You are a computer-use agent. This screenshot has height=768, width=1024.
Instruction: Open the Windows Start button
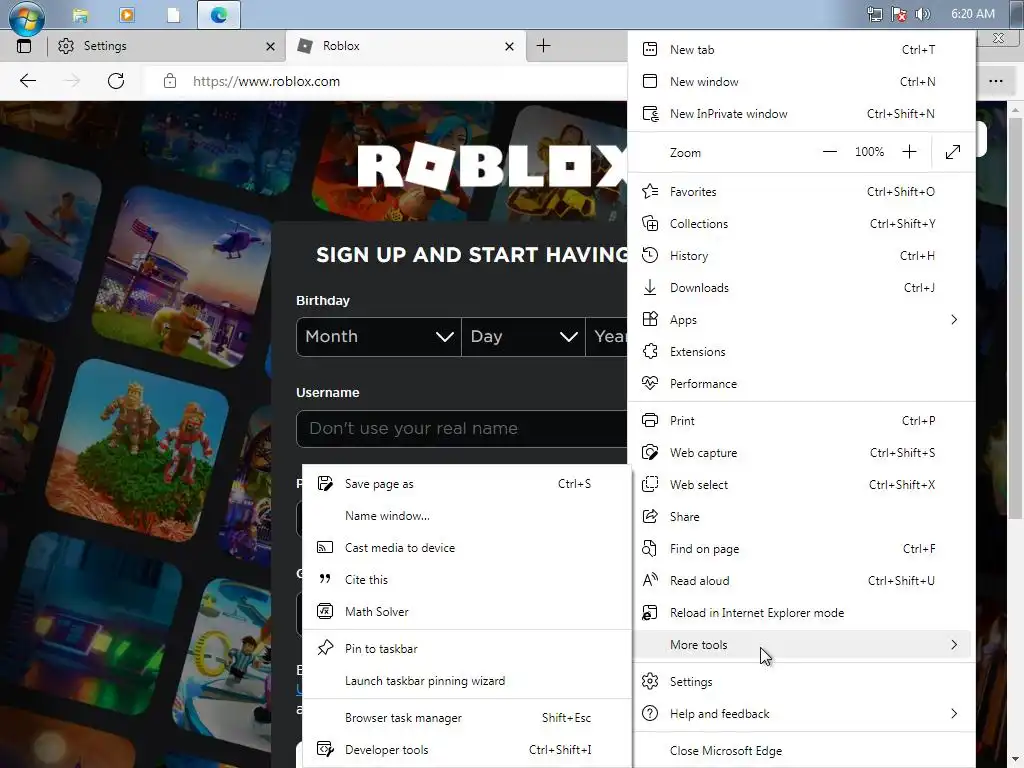pos(27,18)
